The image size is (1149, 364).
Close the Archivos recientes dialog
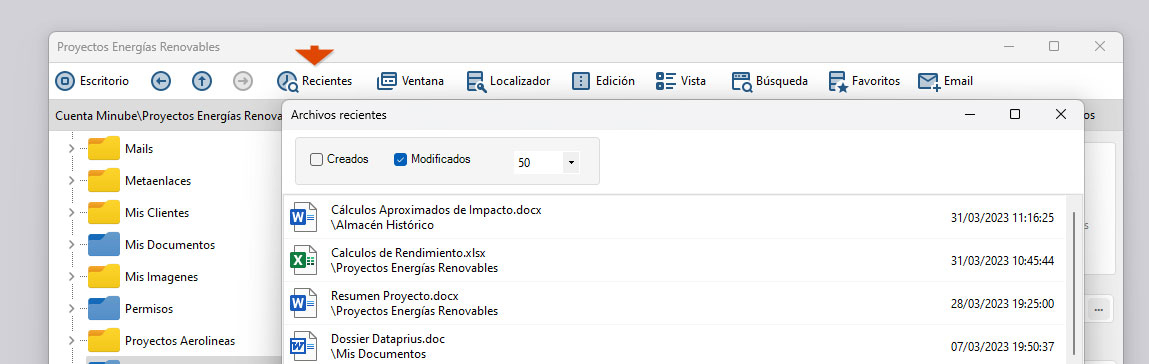tap(1060, 114)
